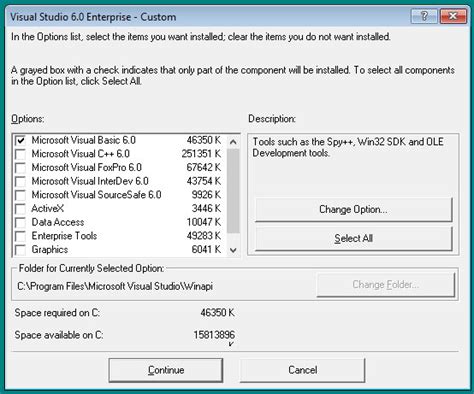
Task: Check the ActiveX component checkbox
Action: coord(20,209)
